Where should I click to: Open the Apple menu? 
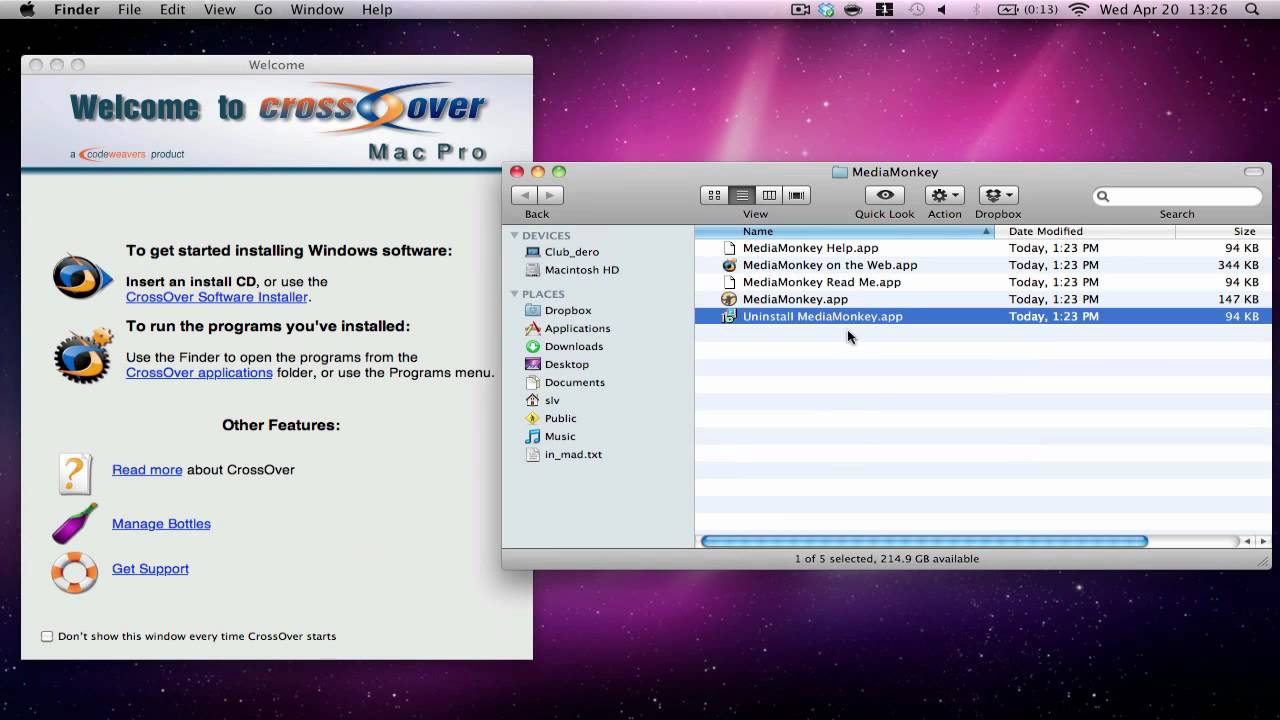[27, 9]
